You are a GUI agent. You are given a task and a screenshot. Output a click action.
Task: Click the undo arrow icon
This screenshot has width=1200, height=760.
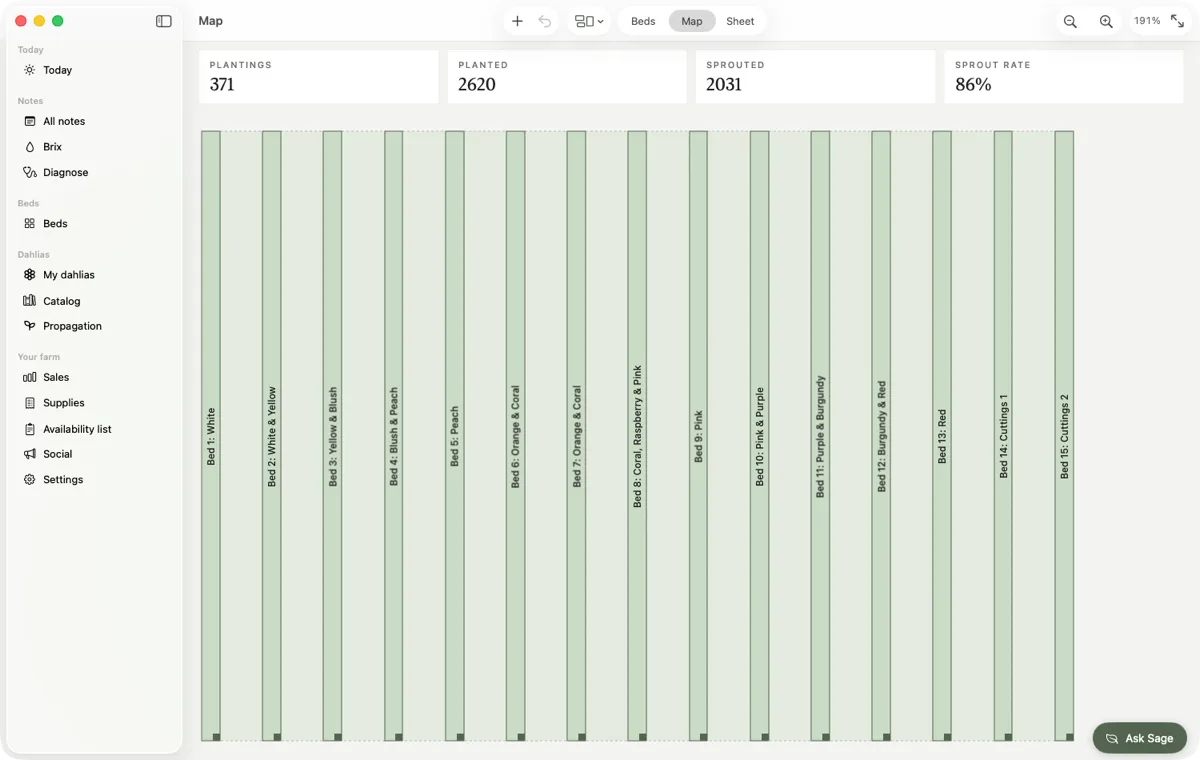click(x=545, y=21)
